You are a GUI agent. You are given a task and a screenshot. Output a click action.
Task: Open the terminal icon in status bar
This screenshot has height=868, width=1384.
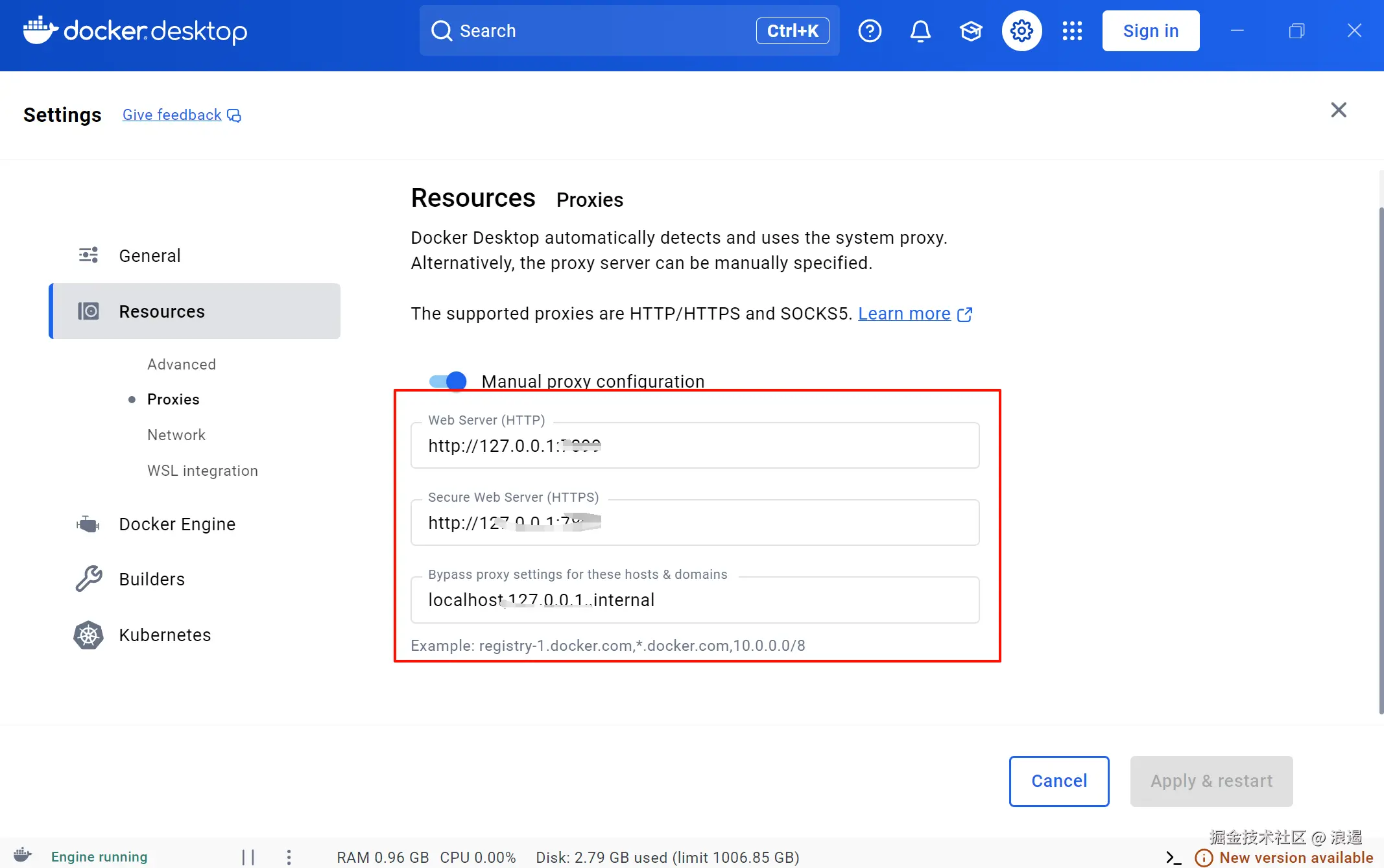1173,857
